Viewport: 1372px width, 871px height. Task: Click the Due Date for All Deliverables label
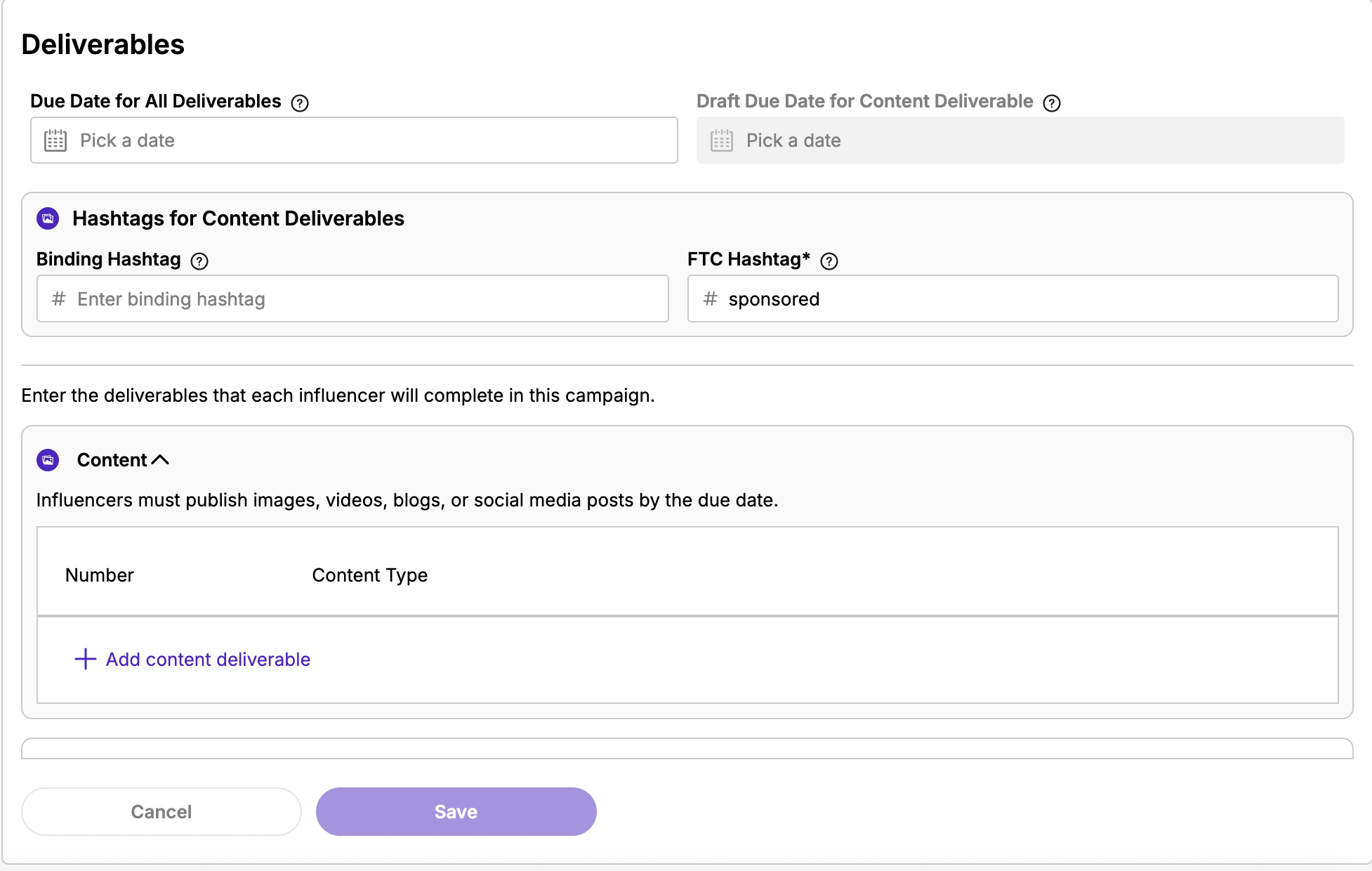tap(156, 102)
